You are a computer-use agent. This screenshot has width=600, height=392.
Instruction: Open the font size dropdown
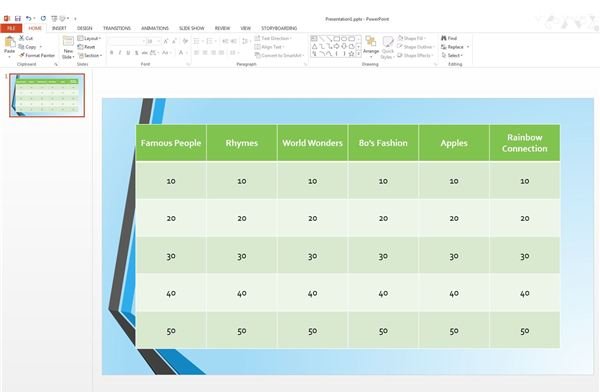coord(158,41)
